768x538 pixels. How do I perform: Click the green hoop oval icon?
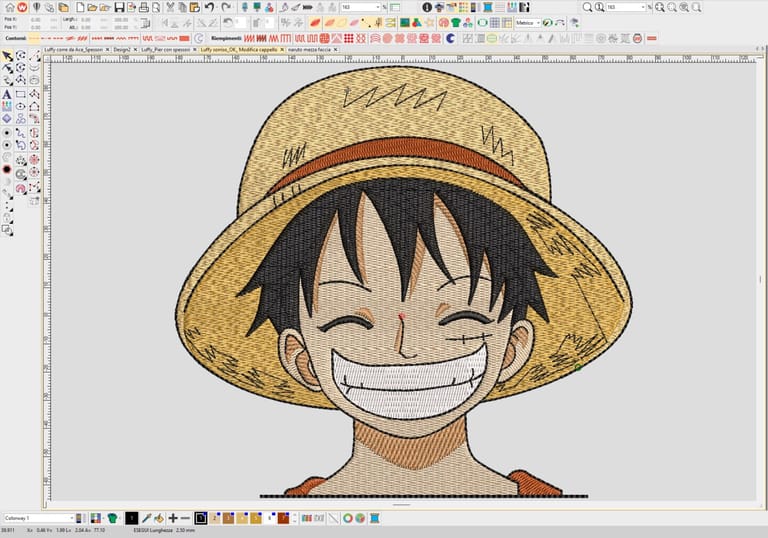482,23
